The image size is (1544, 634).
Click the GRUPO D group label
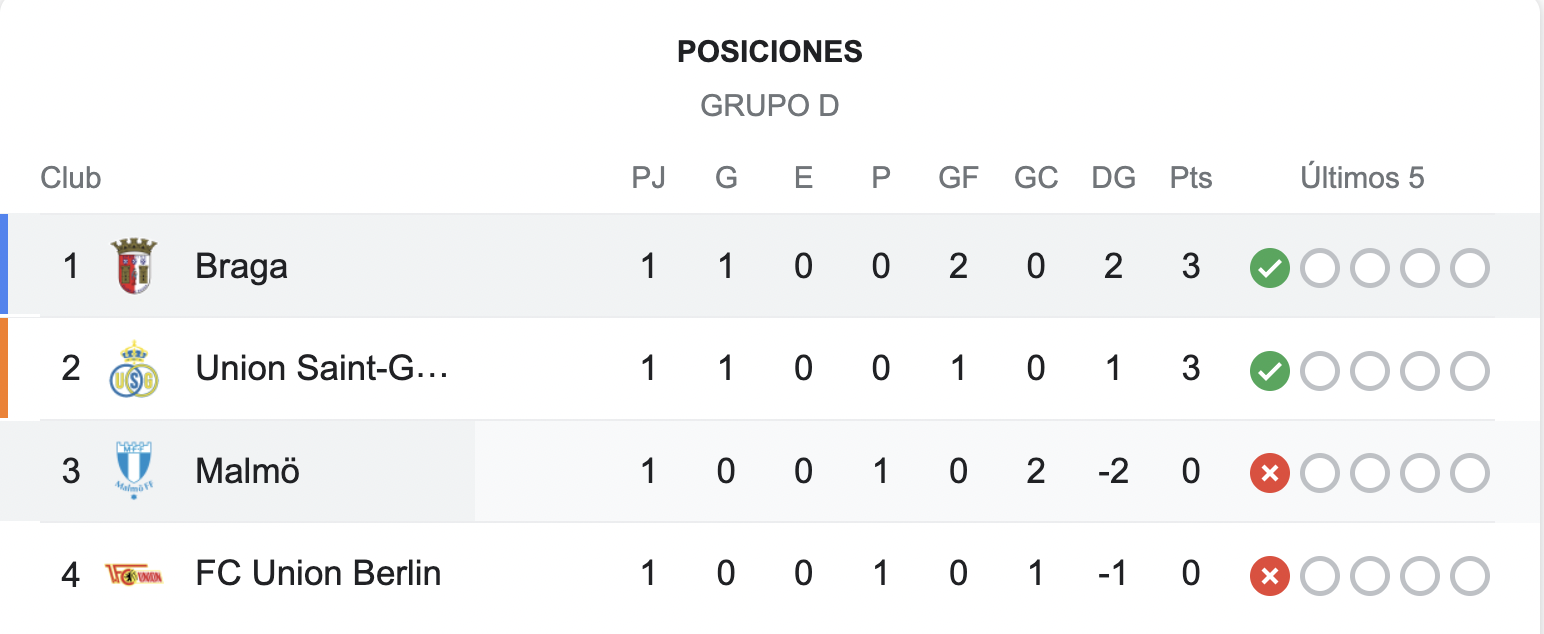point(770,105)
